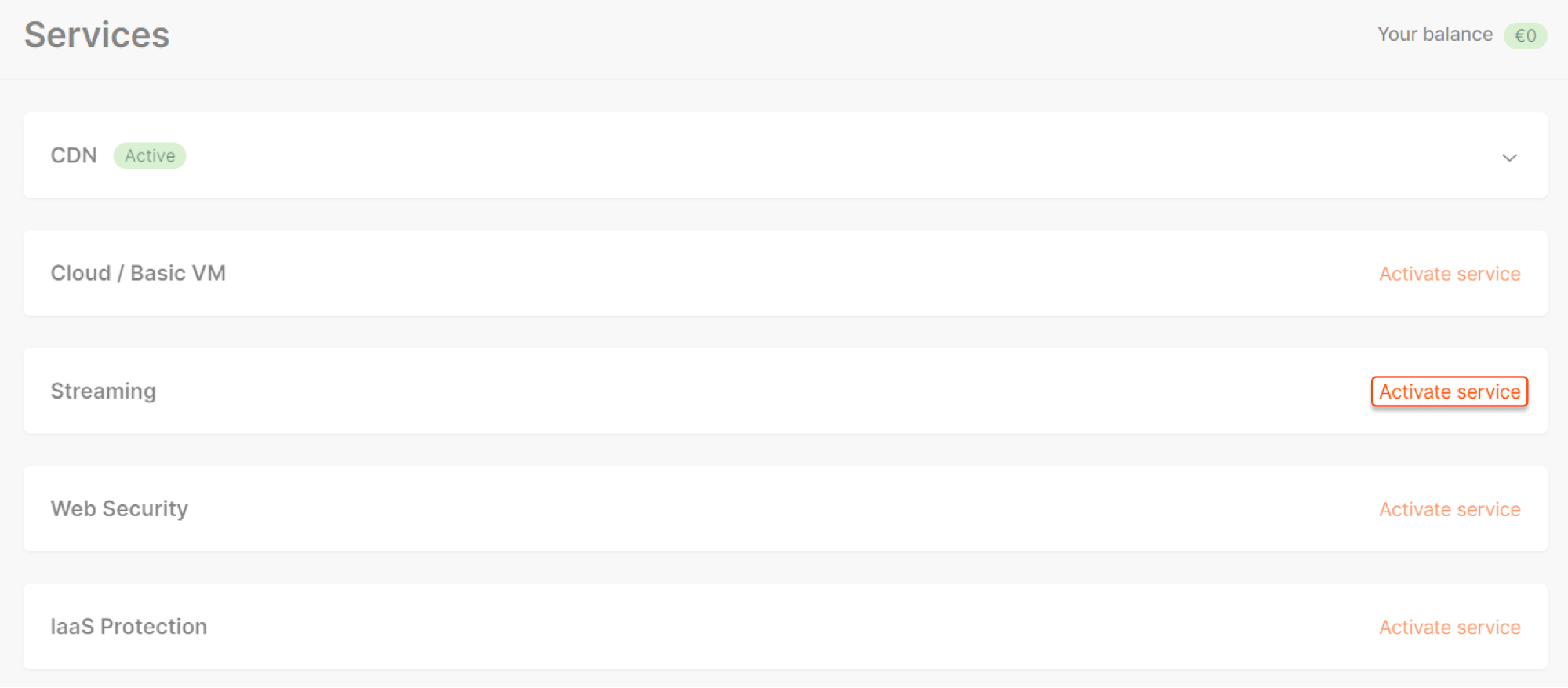The image size is (1568, 688).
Task: Activate the Cloud / Basic VM service
Action: click(1449, 273)
